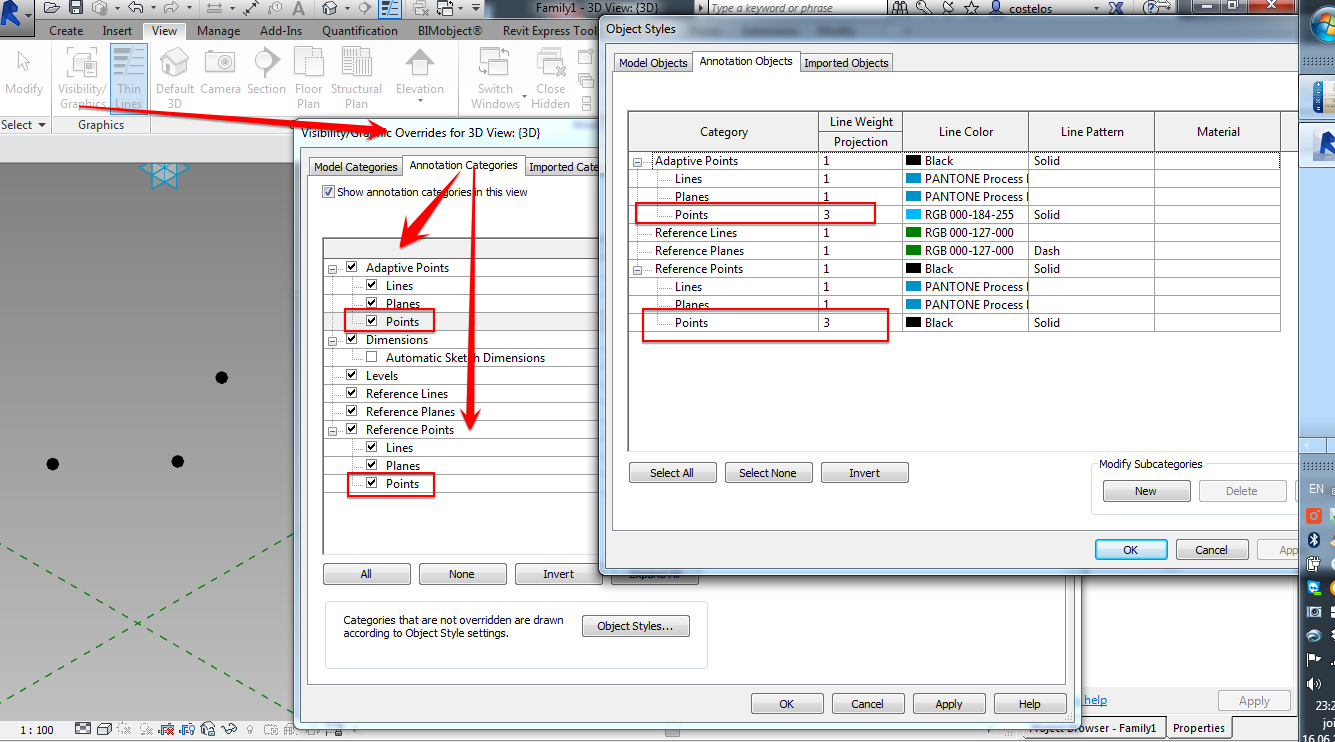Click the Select None button
Screen dimensions: 1335x742
pyautogui.click(x=768, y=472)
